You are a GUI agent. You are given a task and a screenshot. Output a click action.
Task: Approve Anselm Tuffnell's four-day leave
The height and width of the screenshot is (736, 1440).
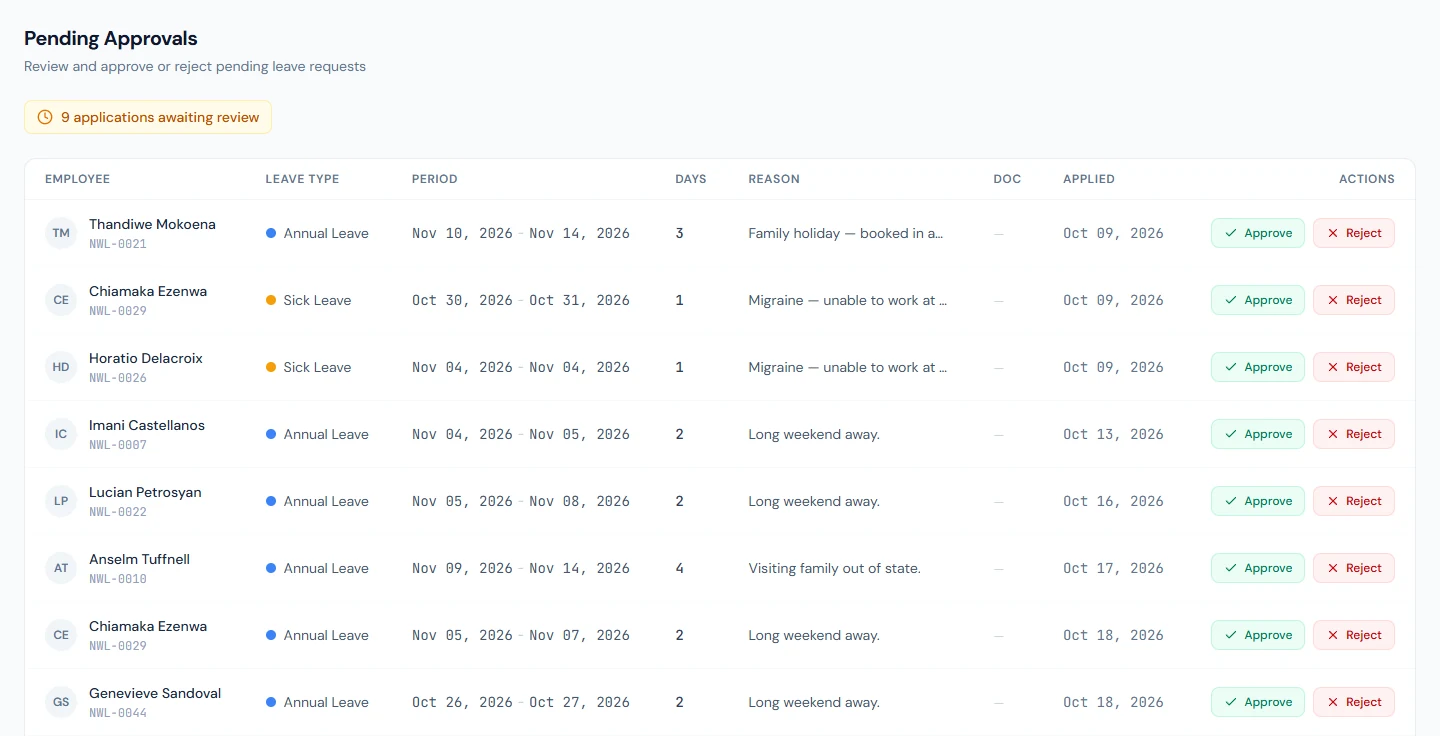point(1258,568)
